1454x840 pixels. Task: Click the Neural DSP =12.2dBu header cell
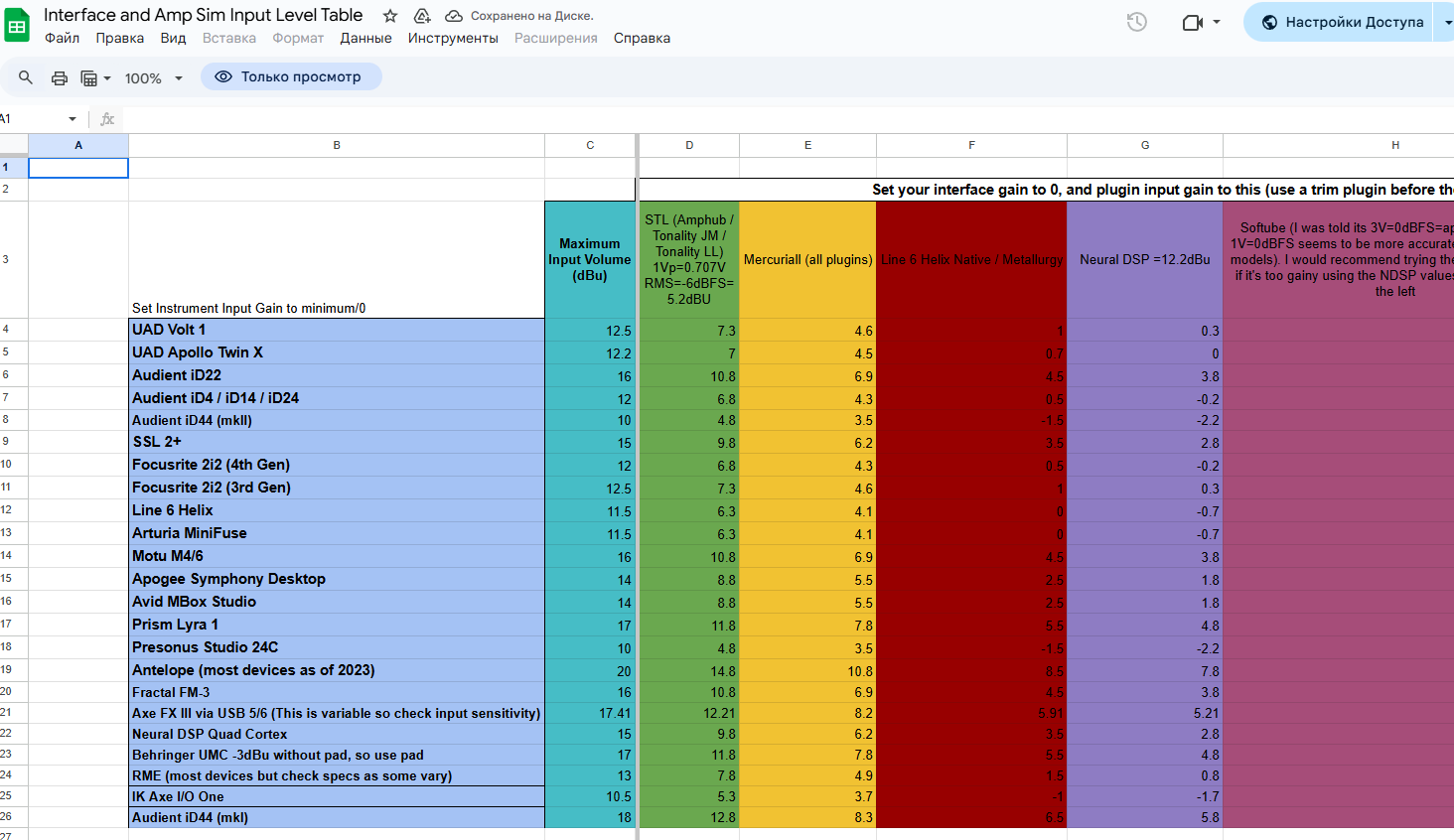1145,259
